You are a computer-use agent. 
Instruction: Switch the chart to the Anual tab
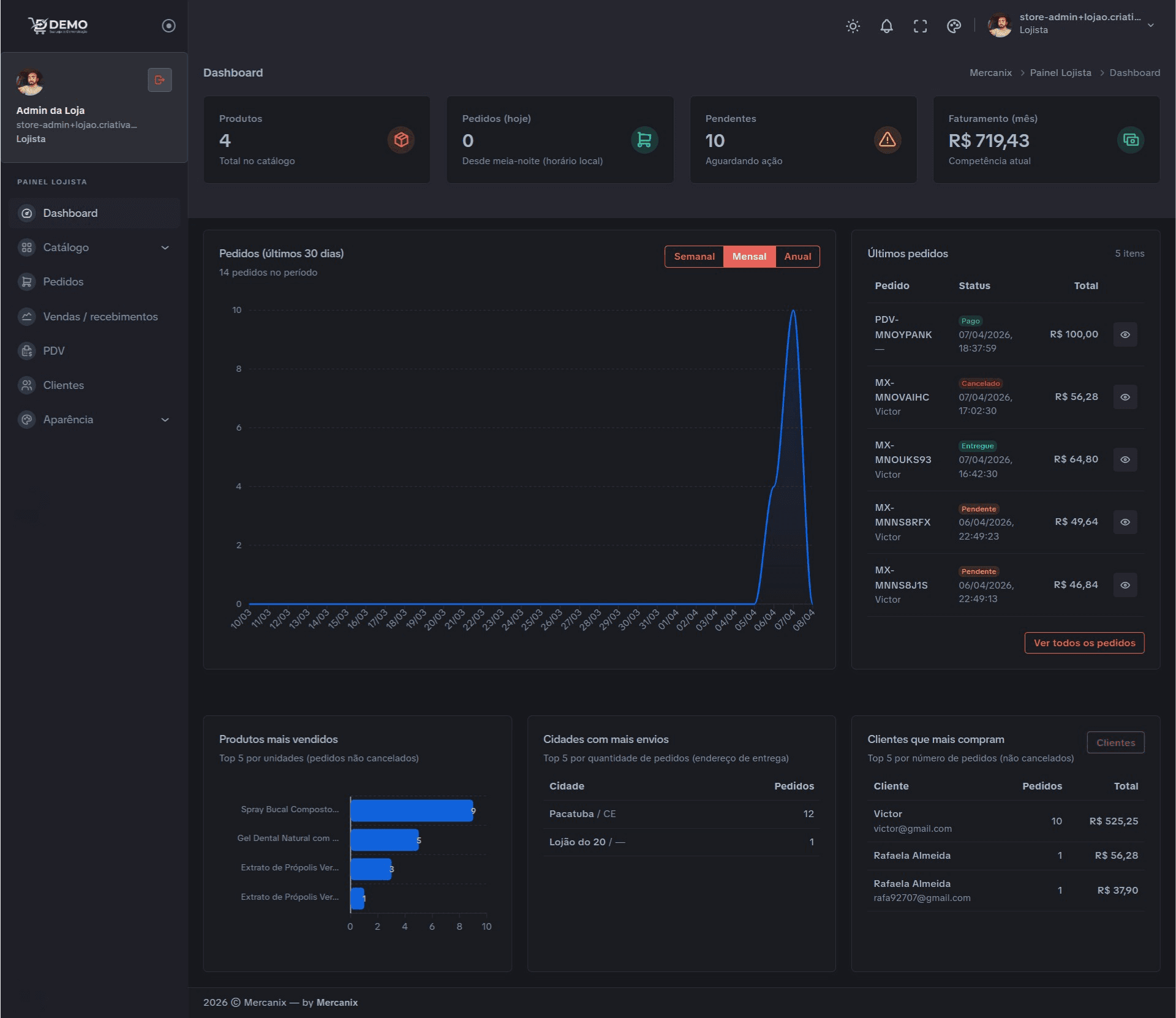(x=797, y=256)
